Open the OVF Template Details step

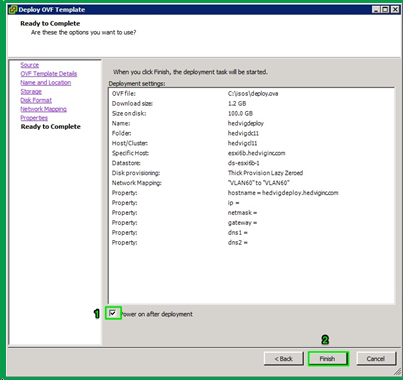pos(49,74)
